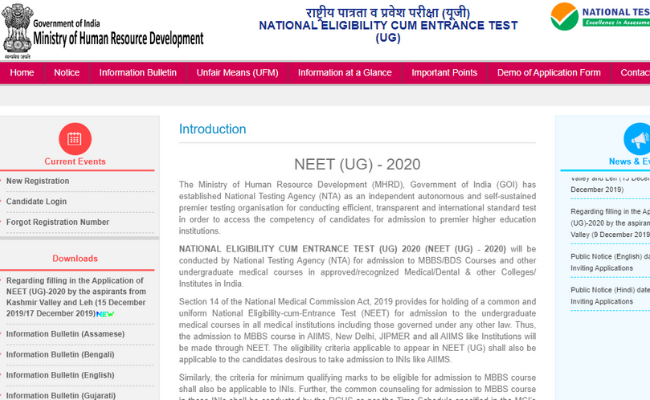Select Important Points in the navbar

[x=444, y=73]
